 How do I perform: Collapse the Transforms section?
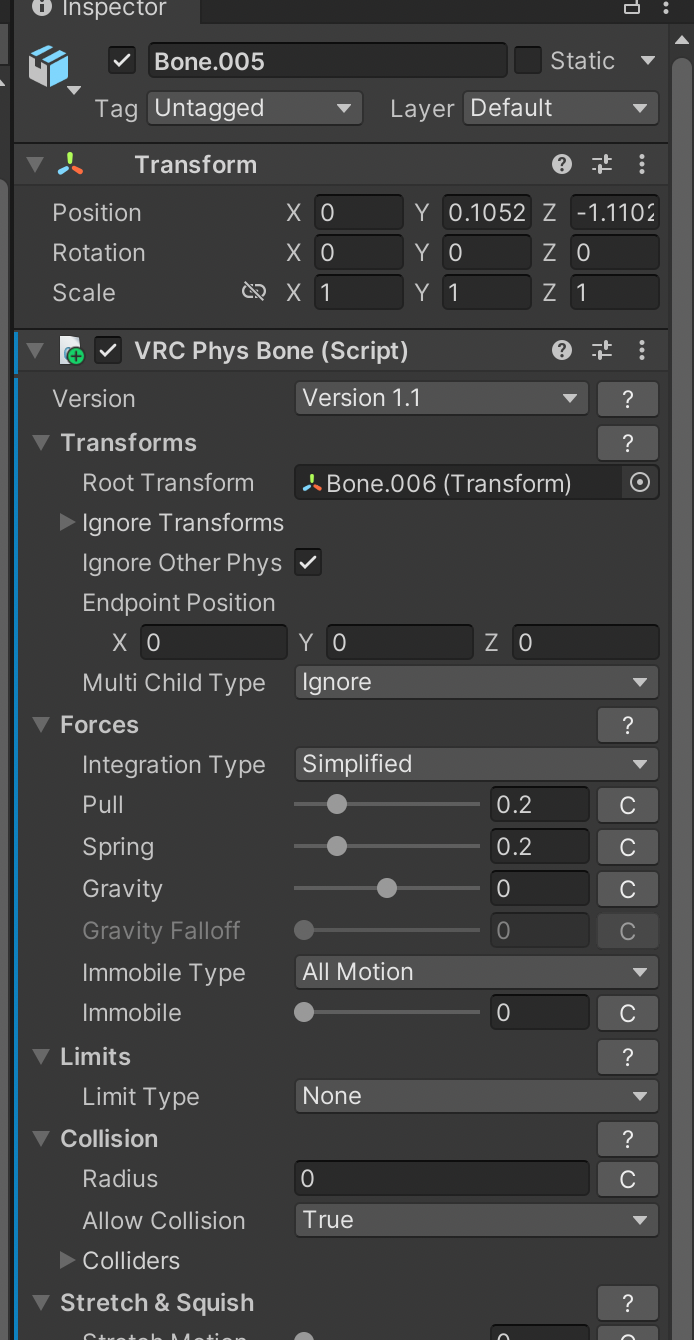[x=42, y=443]
